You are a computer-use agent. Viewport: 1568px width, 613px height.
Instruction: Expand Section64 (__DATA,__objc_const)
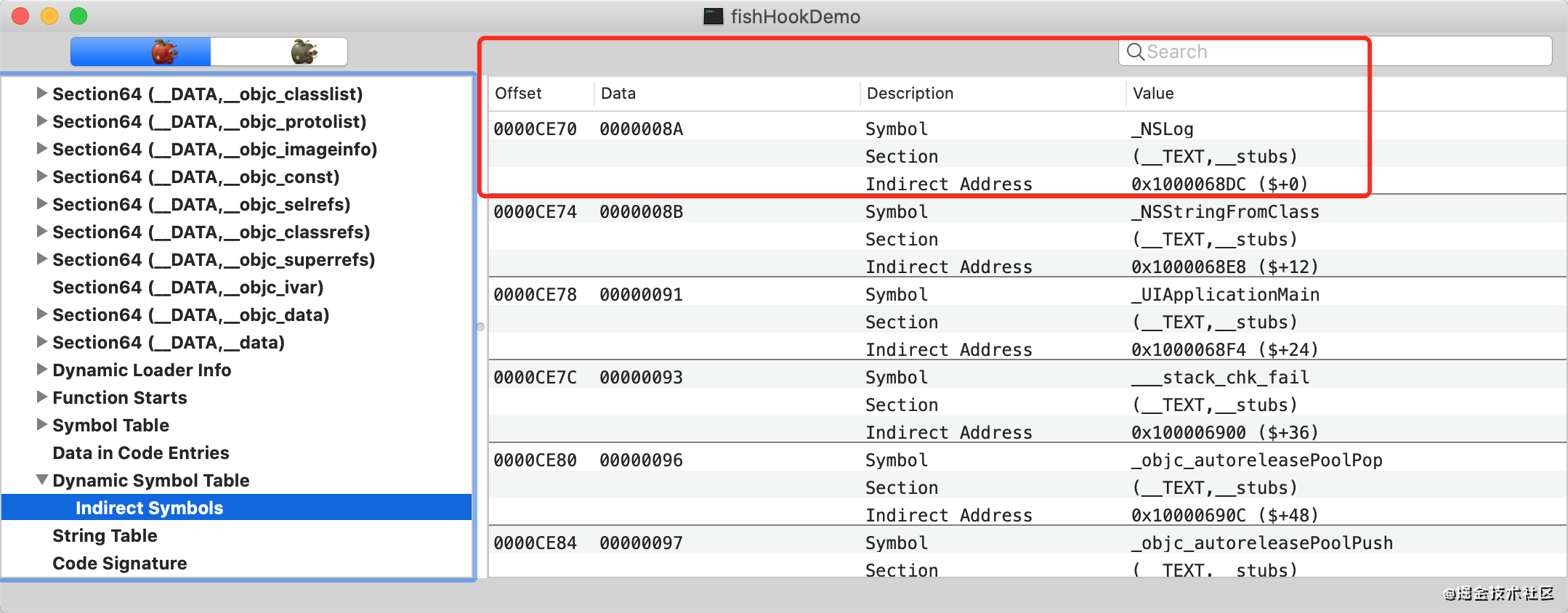click(42, 176)
